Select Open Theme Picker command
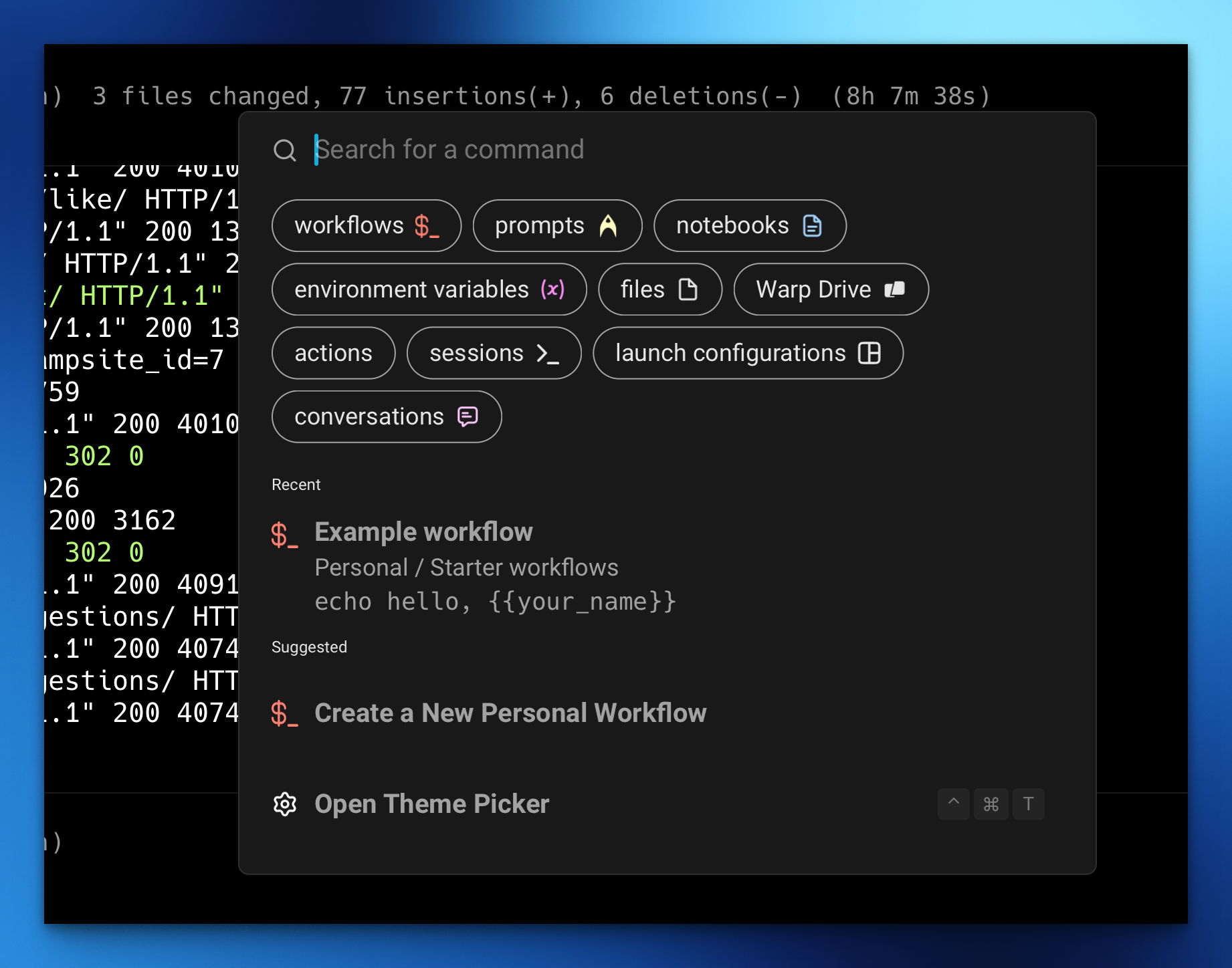Screen dimensions: 1232x968 (x=431, y=804)
